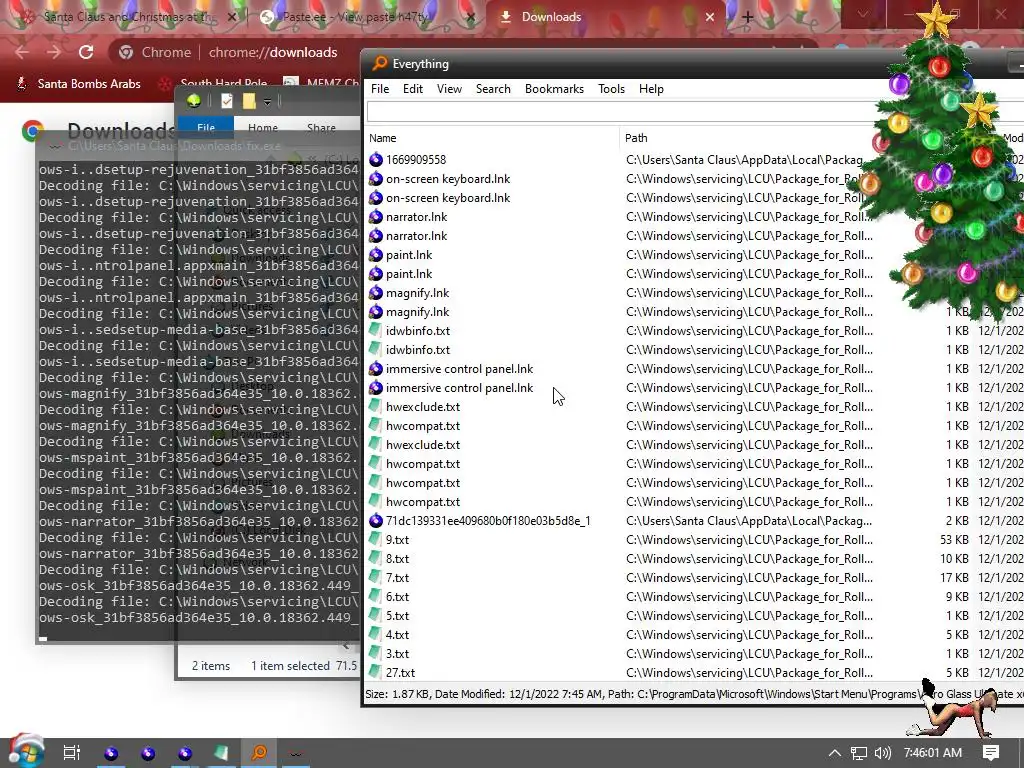Click the 53 KB size cell
This screenshot has height=768, width=1024.
coord(954,539)
